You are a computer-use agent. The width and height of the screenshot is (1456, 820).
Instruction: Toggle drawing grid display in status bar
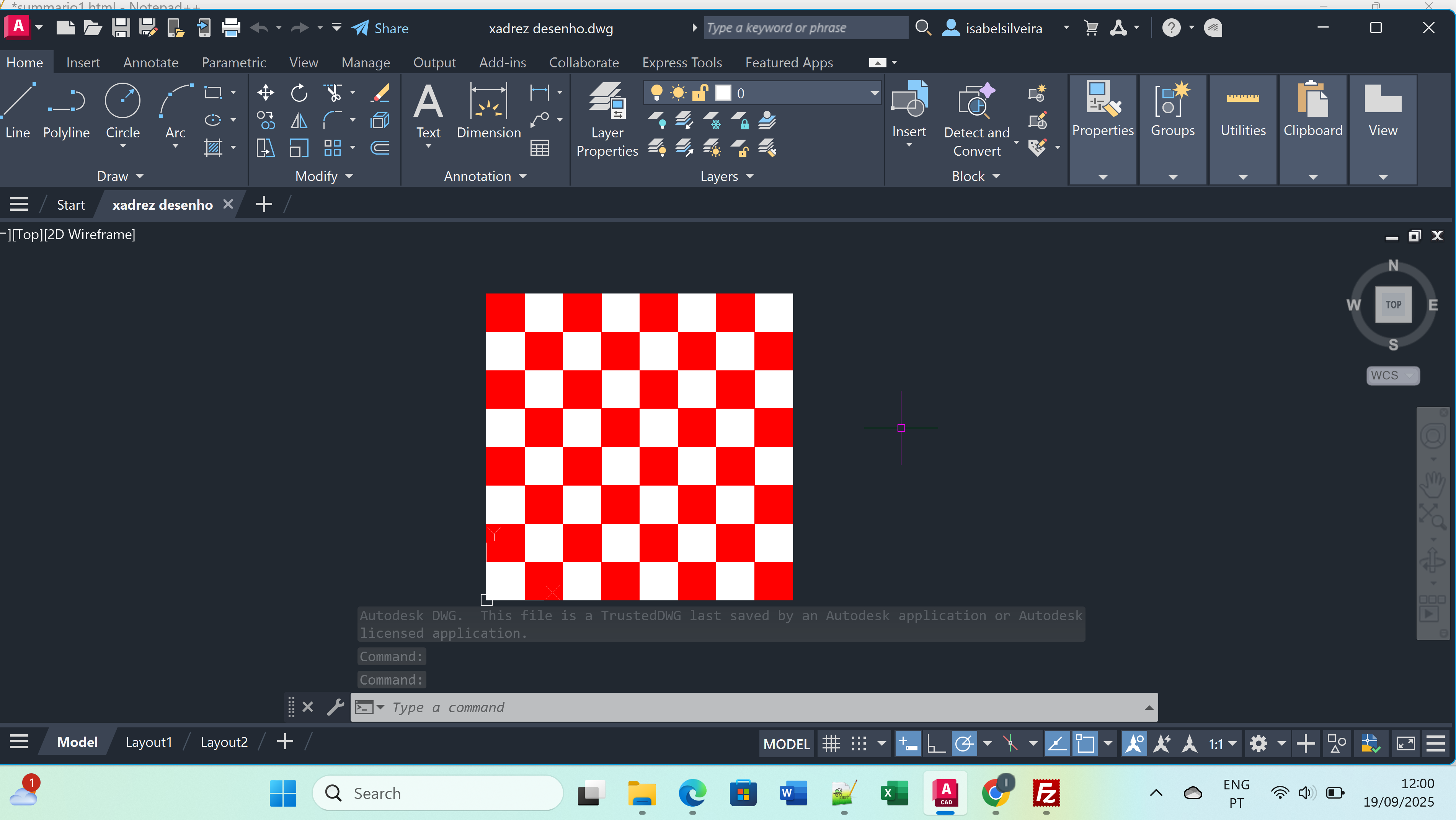[x=831, y=744]
